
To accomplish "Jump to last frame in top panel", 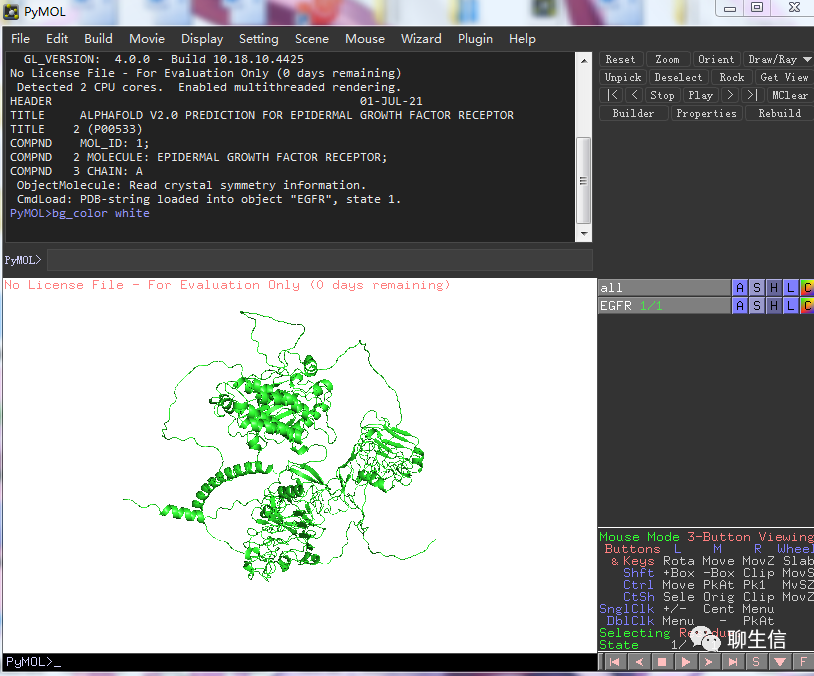I will (x=752, y=95).
